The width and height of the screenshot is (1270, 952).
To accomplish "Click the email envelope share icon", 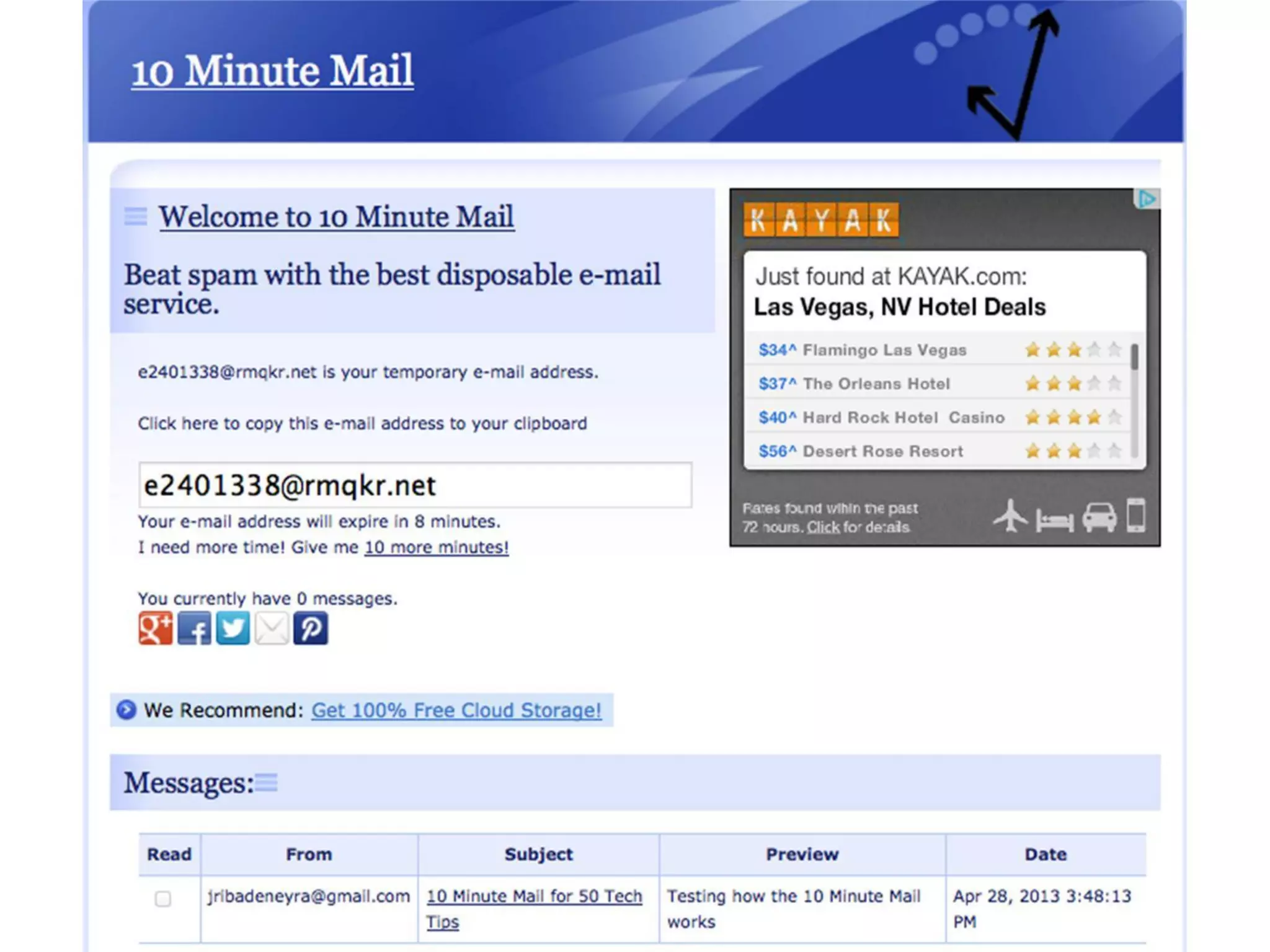I will coord(272,628).
